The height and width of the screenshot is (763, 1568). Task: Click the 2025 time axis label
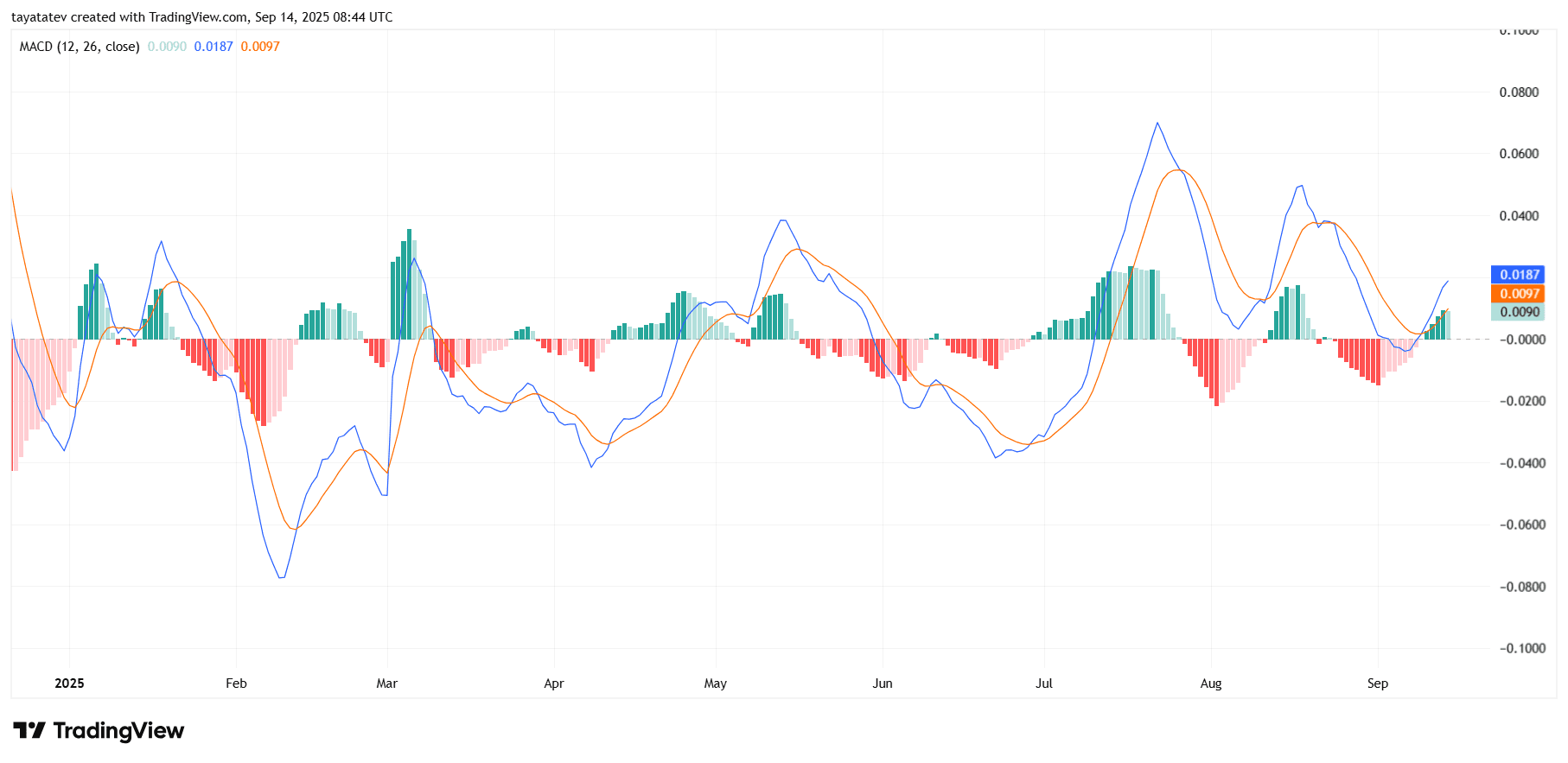pyautogui.click(x=69, y=684)
